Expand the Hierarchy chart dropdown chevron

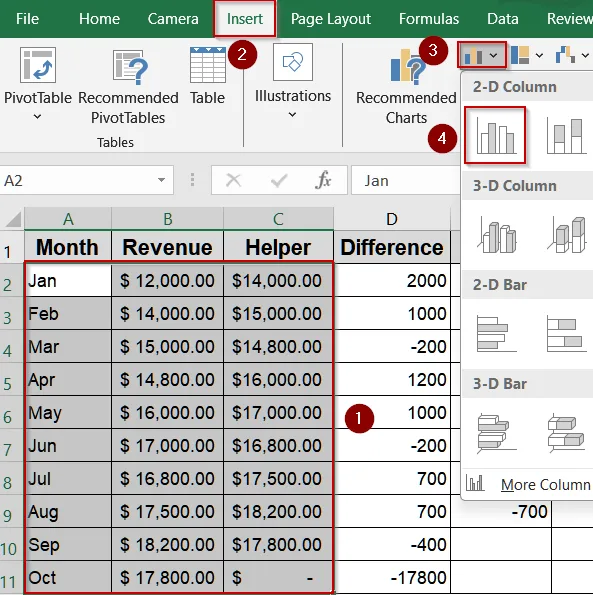(x=539, y=56)
